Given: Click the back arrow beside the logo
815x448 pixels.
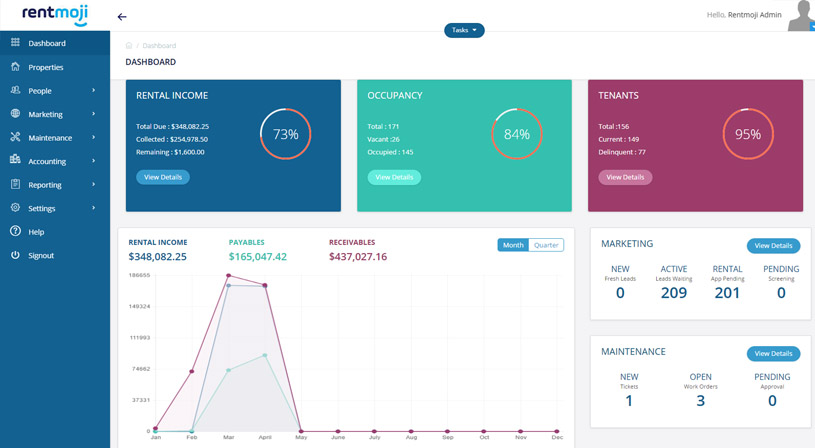Looking at the screenshot, I should click(x=122, y=17).
